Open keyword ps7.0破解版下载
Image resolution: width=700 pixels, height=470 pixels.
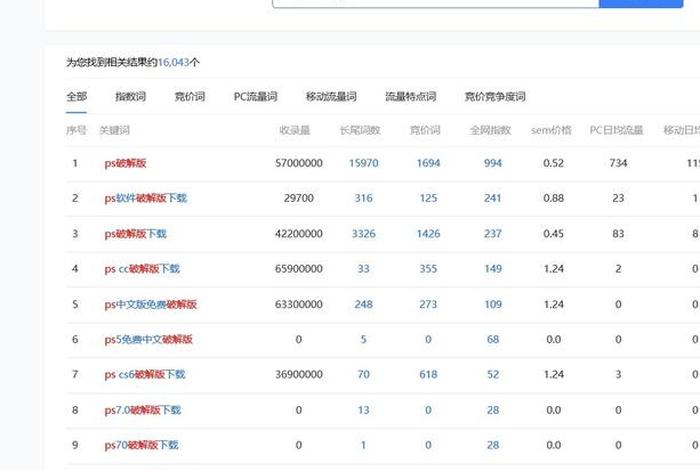(142, 410)
